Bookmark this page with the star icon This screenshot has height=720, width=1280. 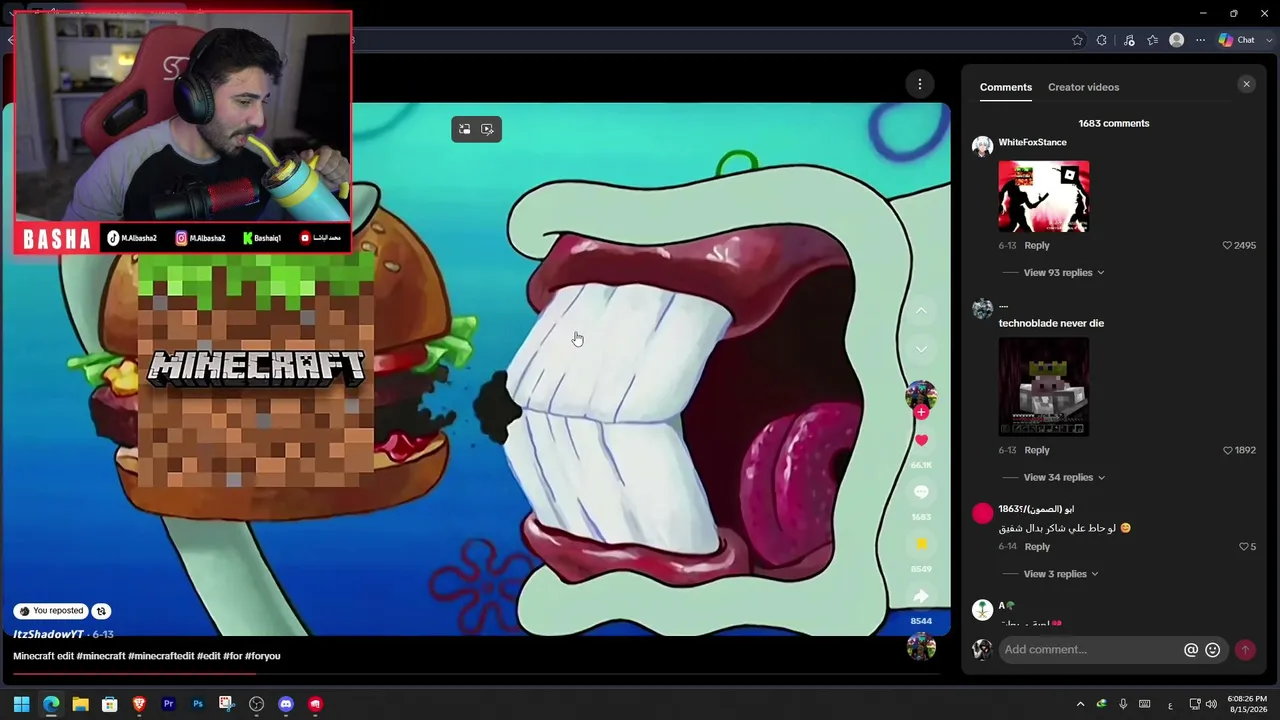(1077, 40)
